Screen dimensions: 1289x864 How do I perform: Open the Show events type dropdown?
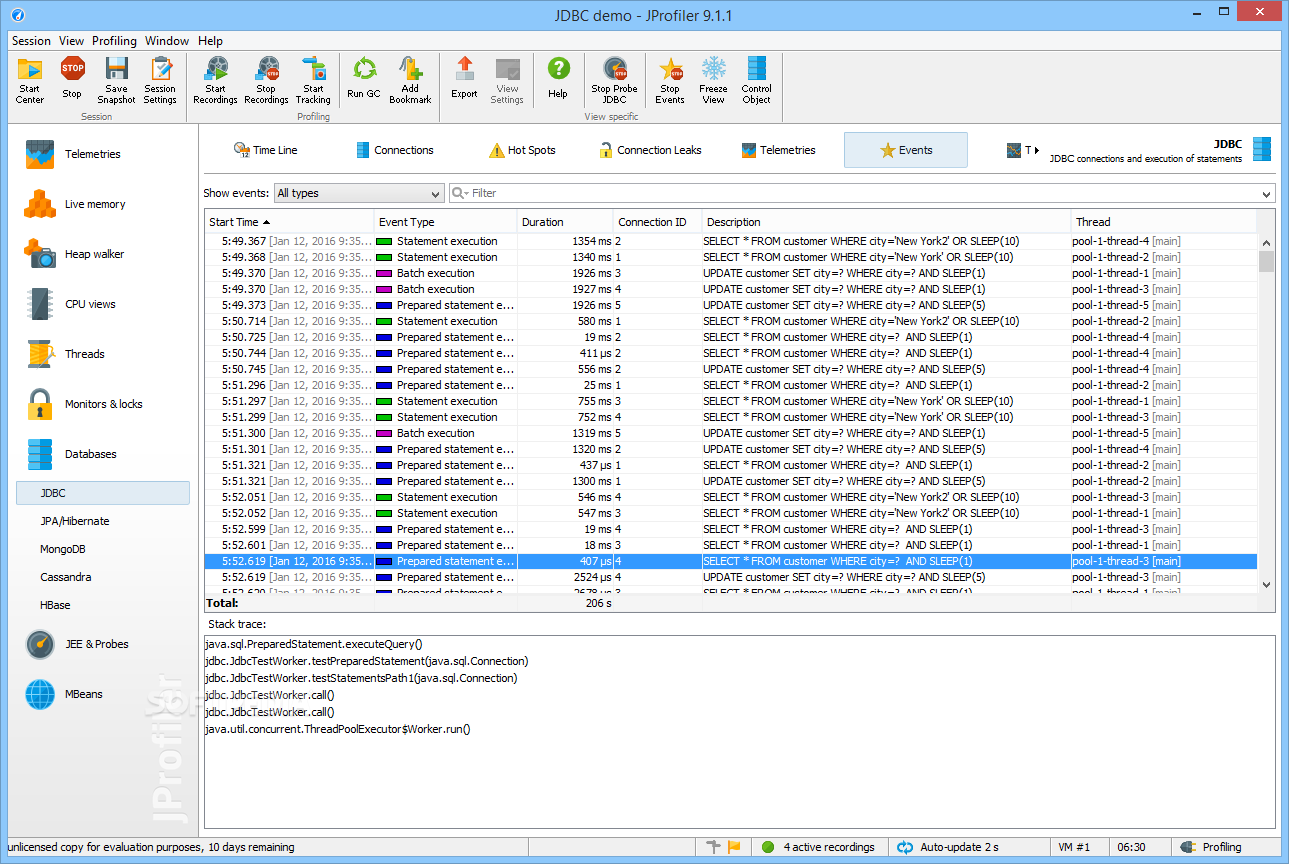(x=359, y=193)
